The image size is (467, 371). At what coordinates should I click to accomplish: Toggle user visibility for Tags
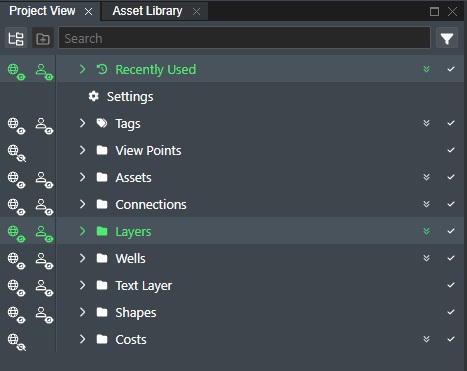44,126
